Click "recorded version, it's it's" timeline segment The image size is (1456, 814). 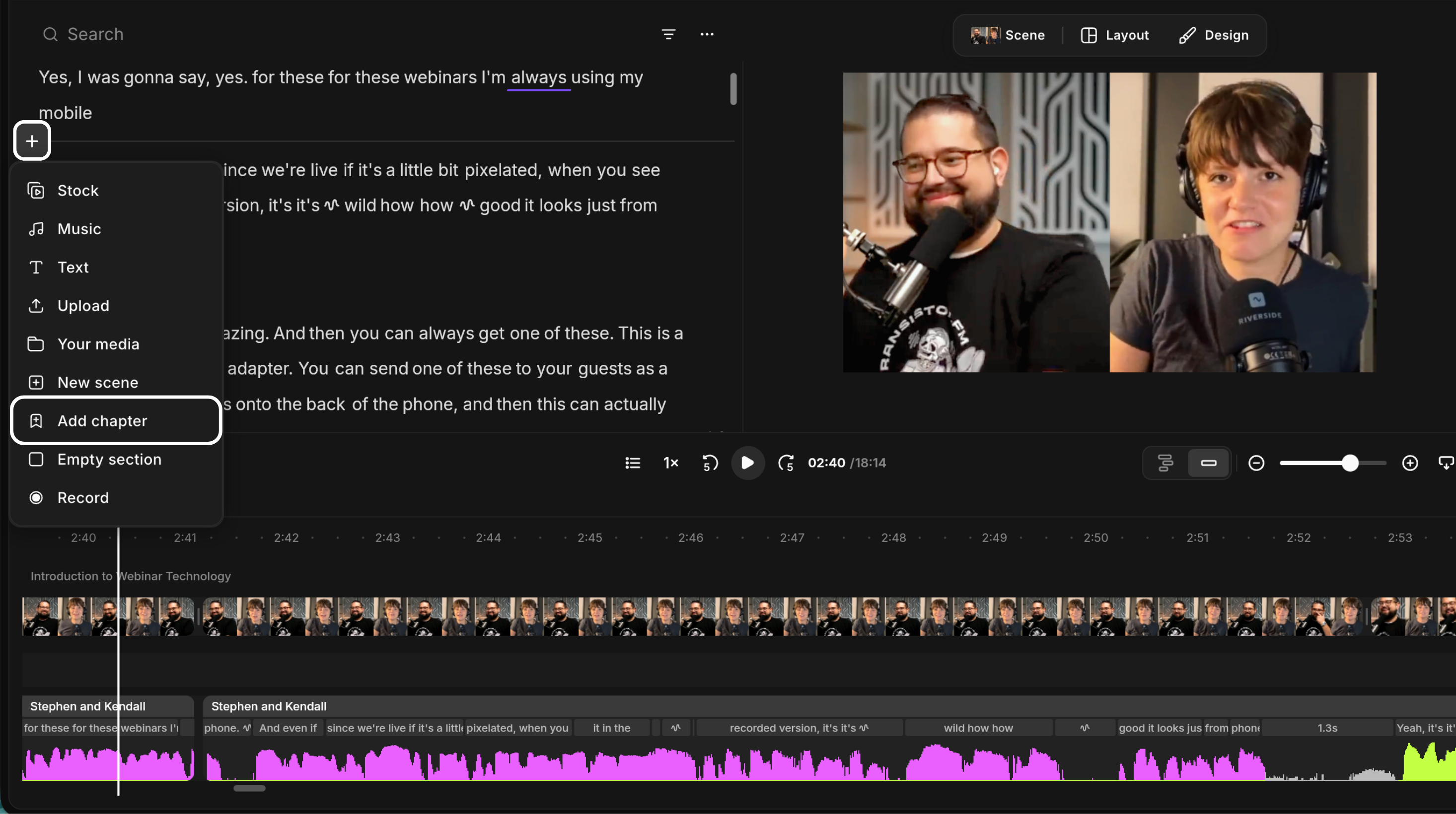[799, 728]
